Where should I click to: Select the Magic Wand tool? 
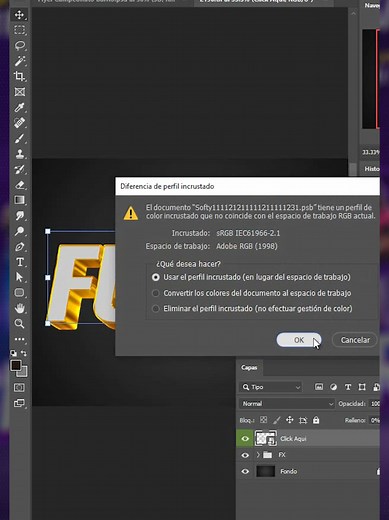point(19,61)
